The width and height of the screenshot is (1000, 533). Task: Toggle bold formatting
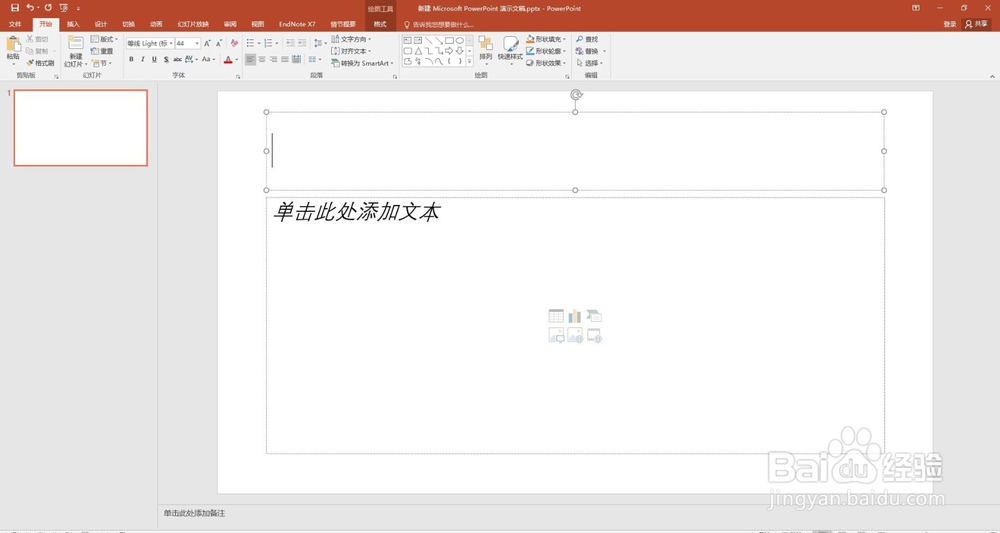click(131, 59)
